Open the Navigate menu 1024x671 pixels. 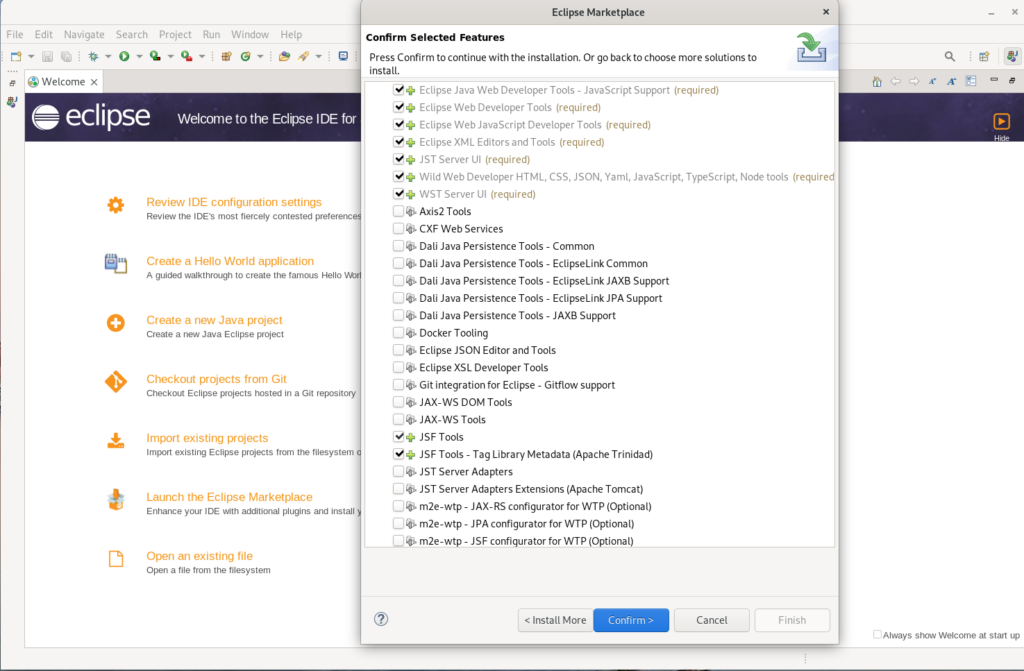84,35
